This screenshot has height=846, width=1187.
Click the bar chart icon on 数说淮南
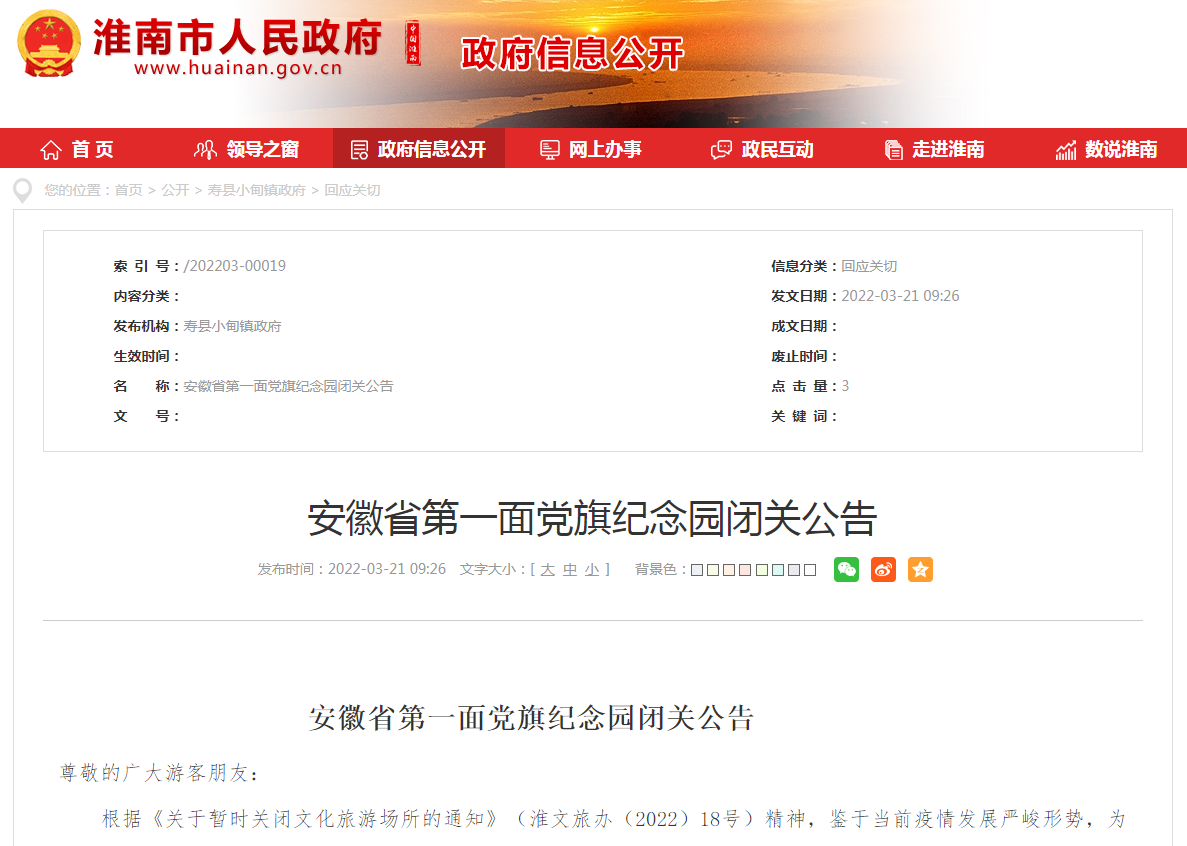(1064, 147)
